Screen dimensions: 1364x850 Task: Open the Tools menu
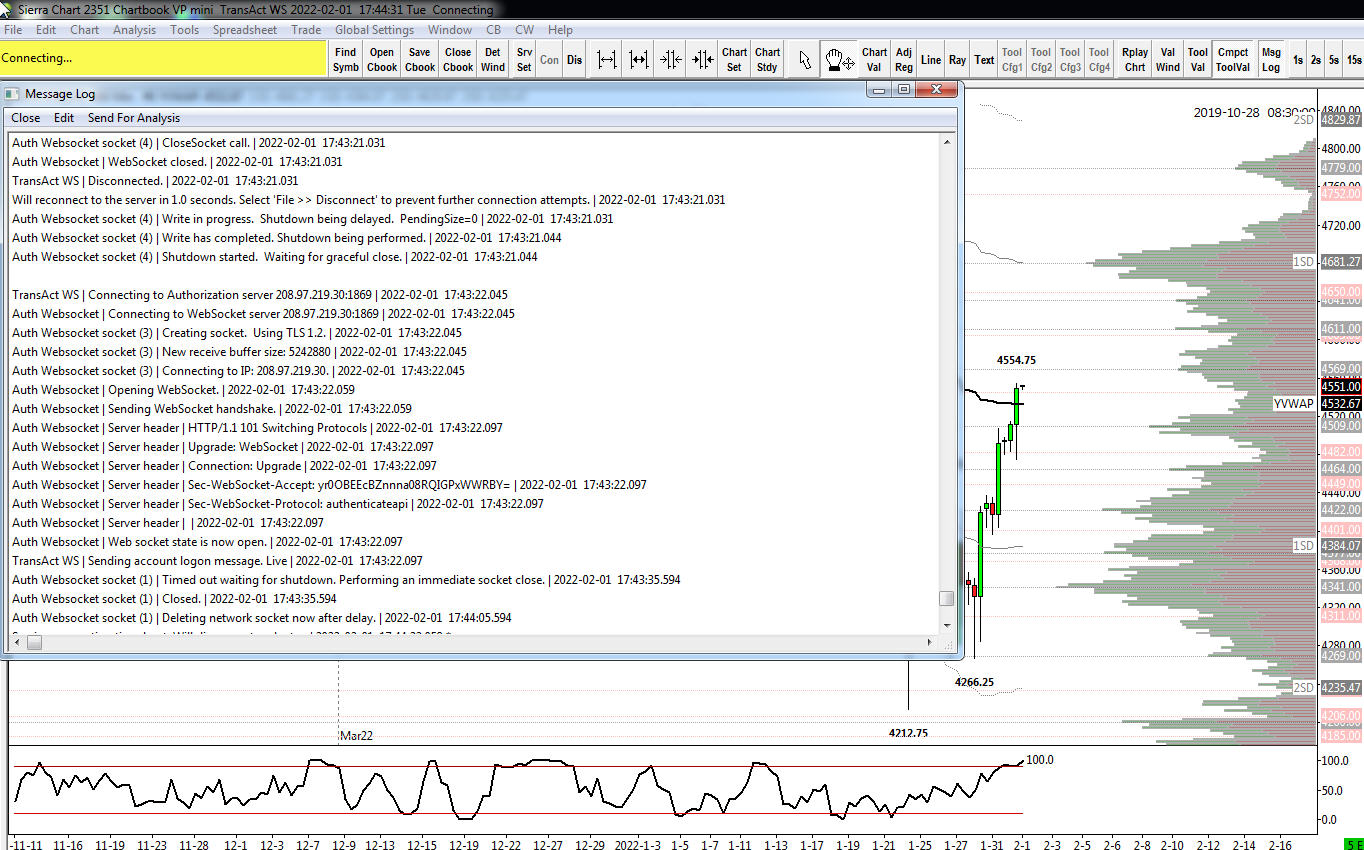(x=185, y=30)
